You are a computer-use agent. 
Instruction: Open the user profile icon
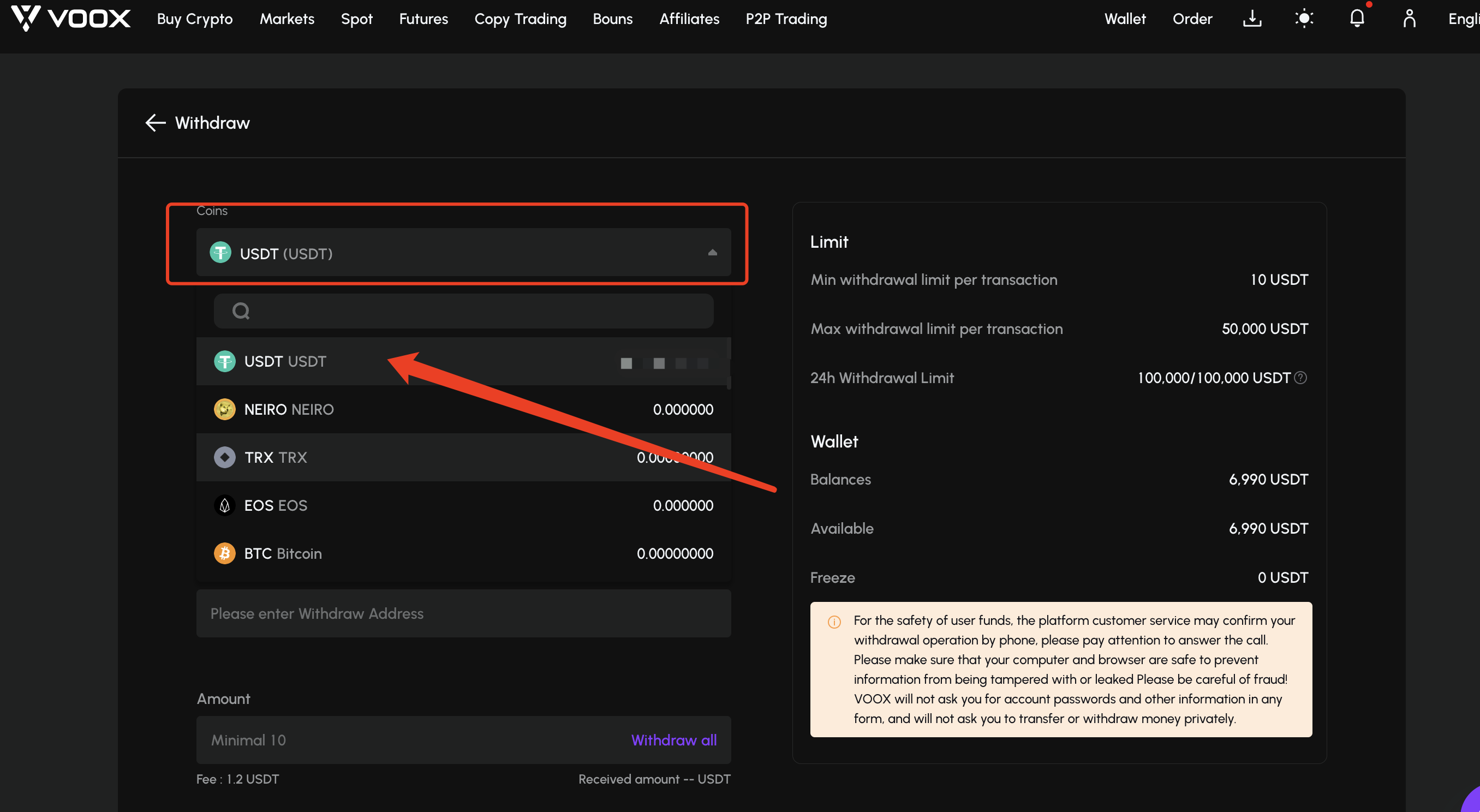coord(1409,19)
